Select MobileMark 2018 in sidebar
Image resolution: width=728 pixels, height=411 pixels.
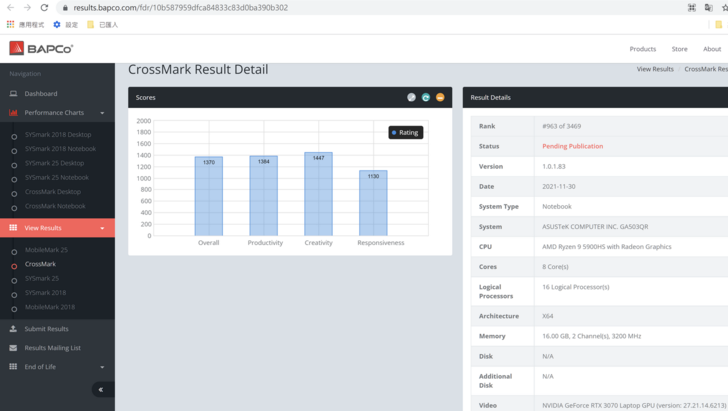click(x=50, y=307)
